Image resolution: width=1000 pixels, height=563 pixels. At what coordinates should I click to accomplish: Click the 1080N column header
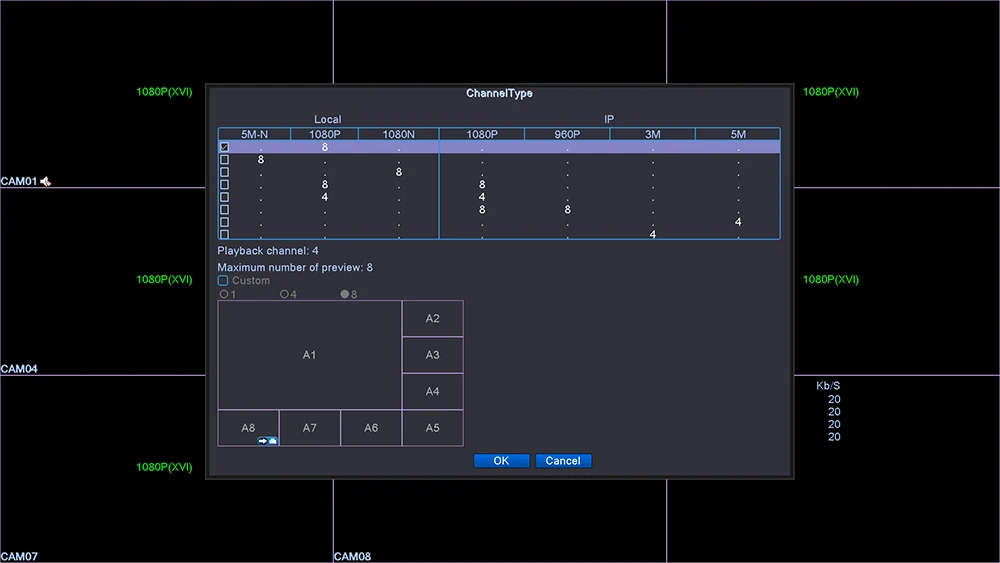coord(399,135)
